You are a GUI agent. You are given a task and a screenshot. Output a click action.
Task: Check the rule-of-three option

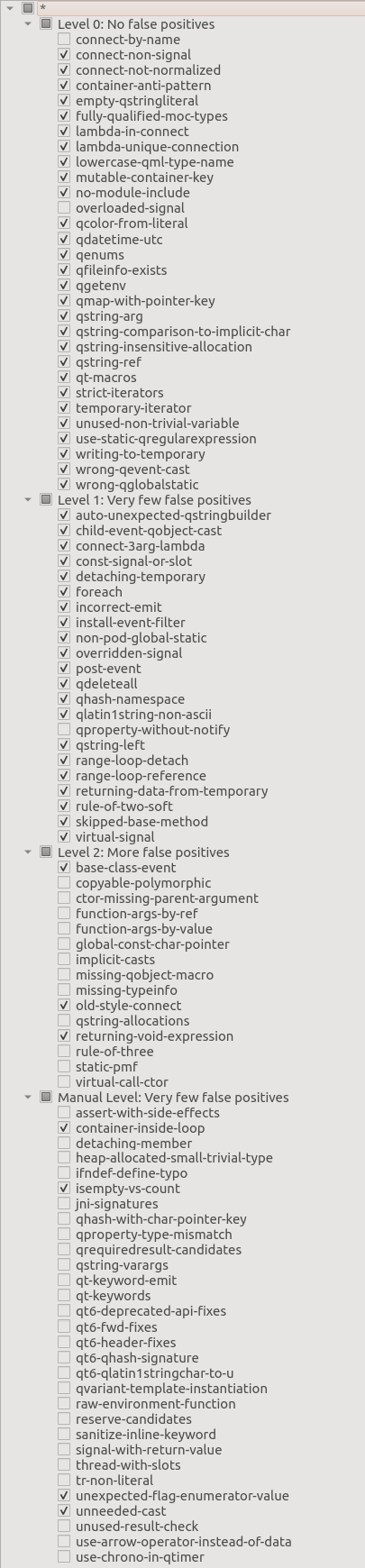[64, 1051]
